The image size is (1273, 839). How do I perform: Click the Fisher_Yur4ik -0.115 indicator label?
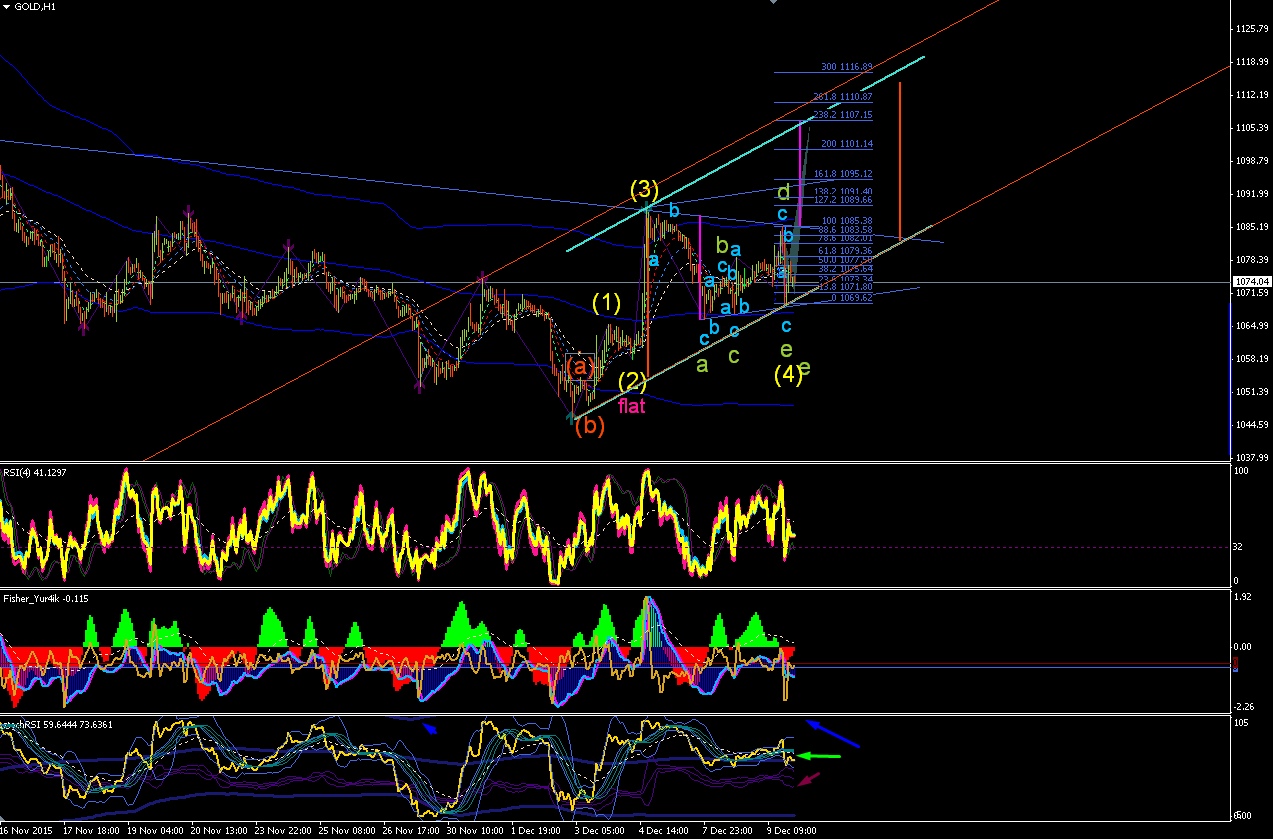point(46,597)
